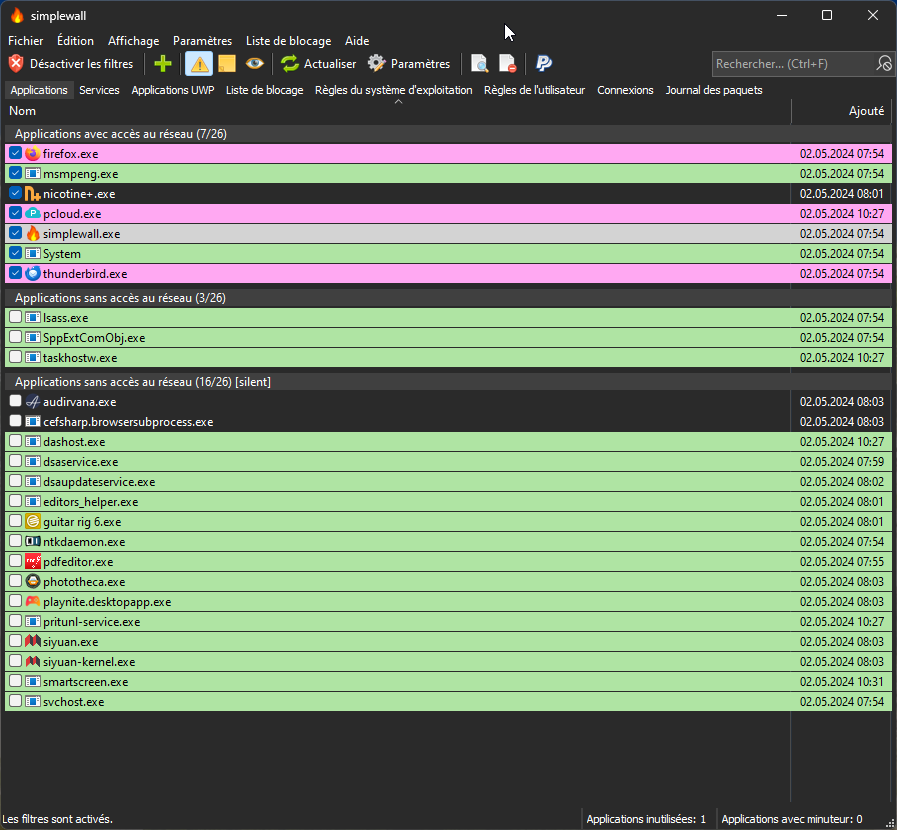The image size is (897, 830).
Task: Open the Liste de blocage tab
Action: (264, 90)
